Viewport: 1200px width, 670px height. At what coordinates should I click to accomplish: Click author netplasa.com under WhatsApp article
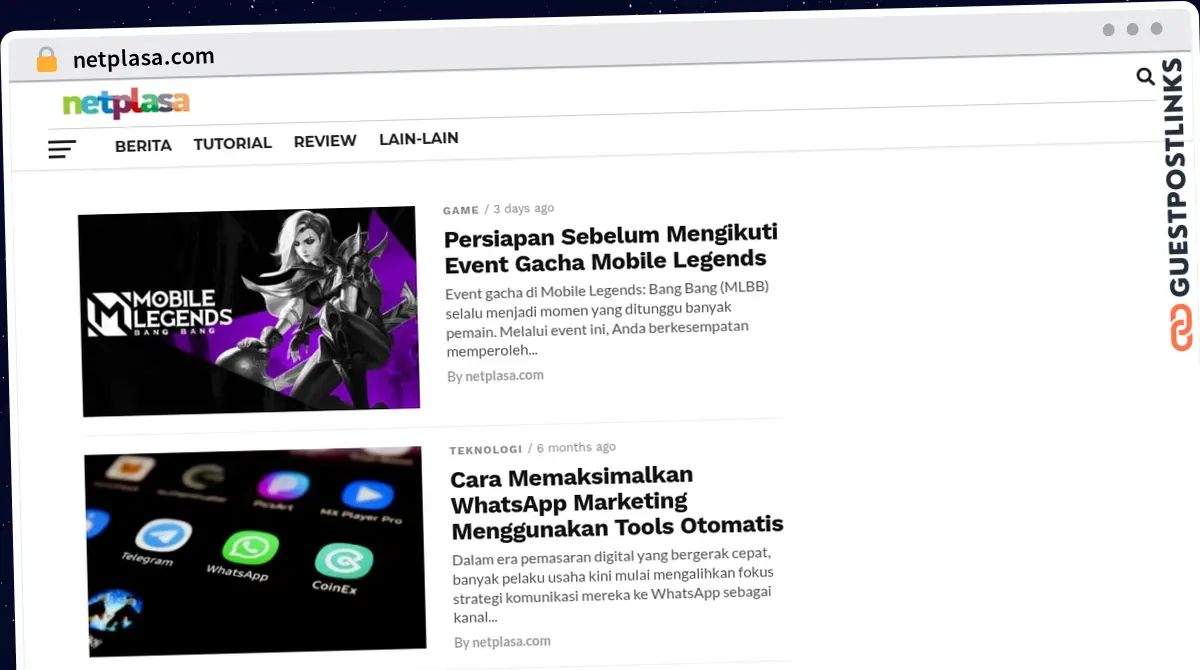click(511, 642)
